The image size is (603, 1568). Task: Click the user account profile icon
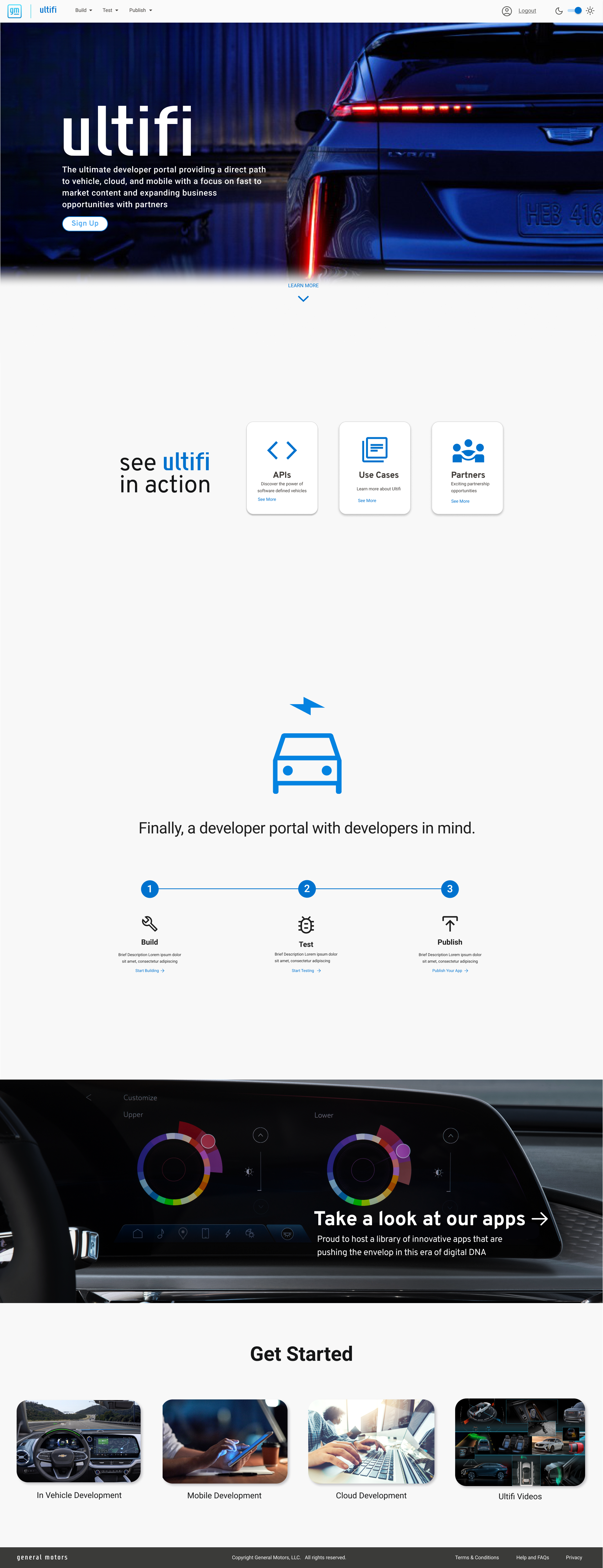click(x=506, y=10)
